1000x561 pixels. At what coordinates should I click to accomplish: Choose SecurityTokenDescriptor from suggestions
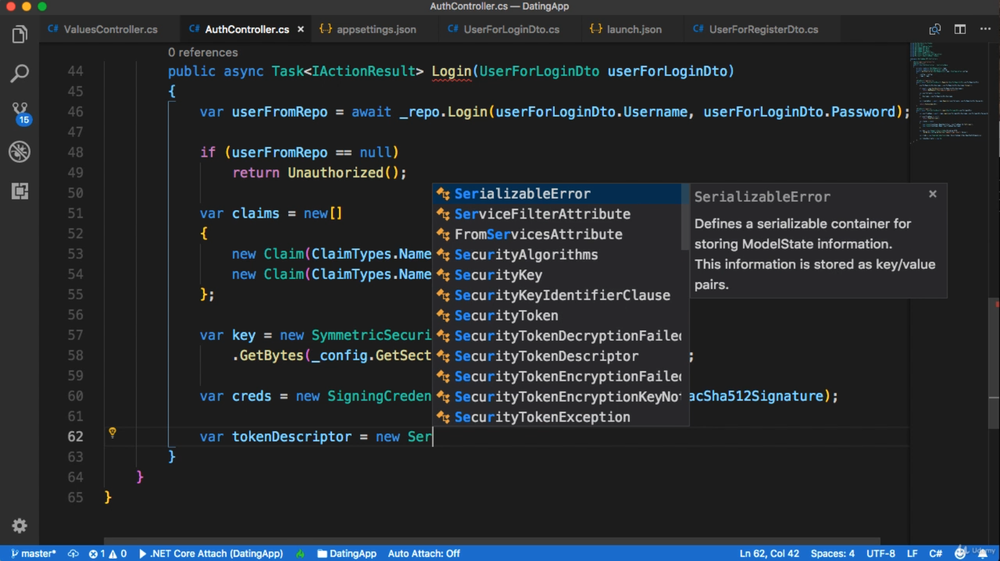point(557,356)
